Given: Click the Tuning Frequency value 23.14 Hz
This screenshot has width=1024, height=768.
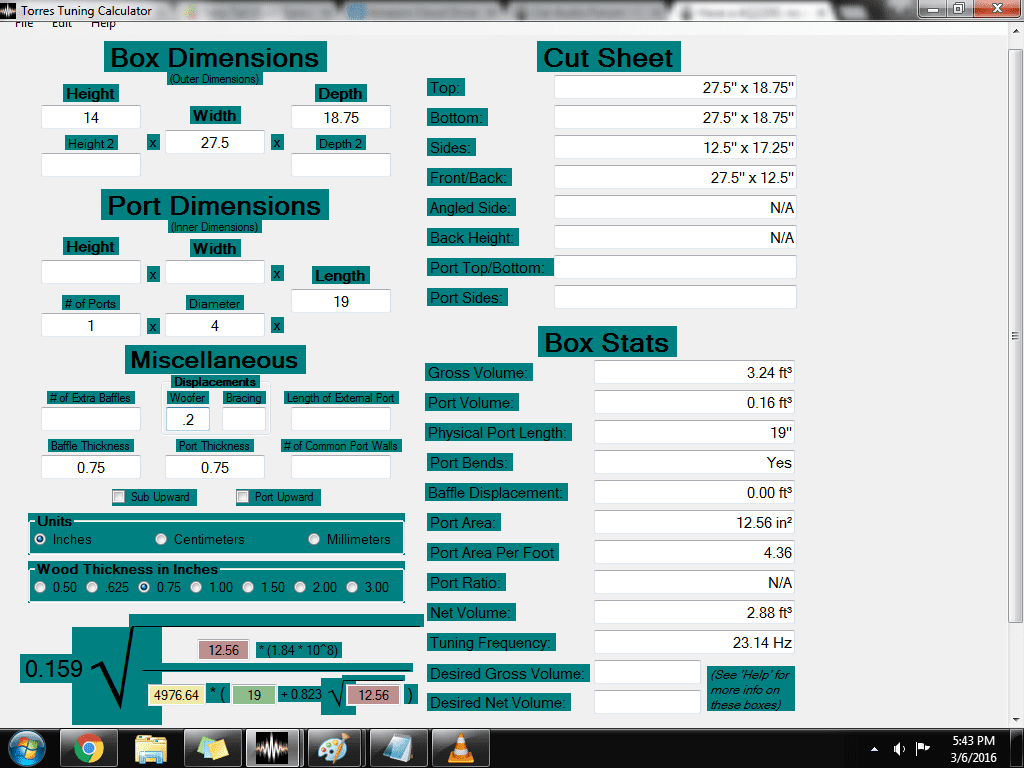Looking at the screenshot, I should (x=694, y=643).
